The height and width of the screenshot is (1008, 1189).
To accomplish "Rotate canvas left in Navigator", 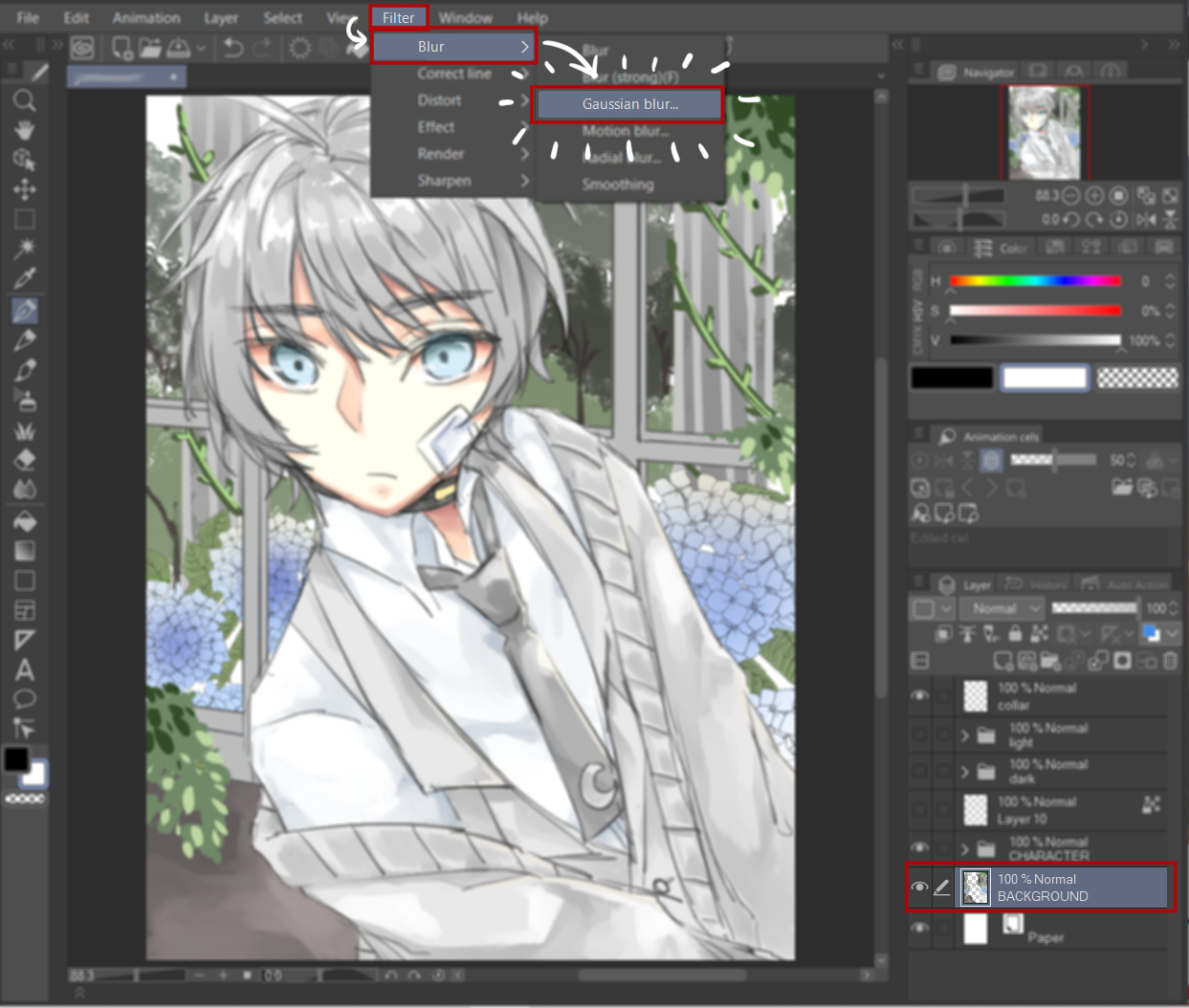I will pyautogui.click(x=1071, y=220).
